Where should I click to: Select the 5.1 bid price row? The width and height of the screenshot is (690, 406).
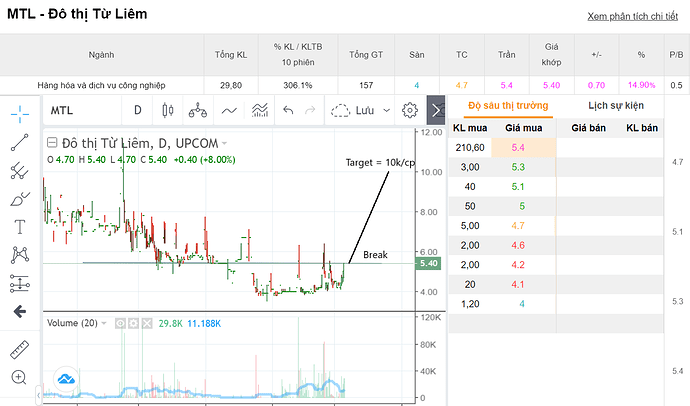pos(556,187)
